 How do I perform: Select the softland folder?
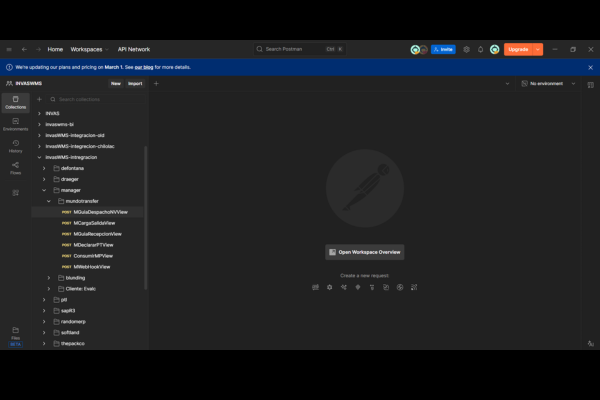click(70, 333)
